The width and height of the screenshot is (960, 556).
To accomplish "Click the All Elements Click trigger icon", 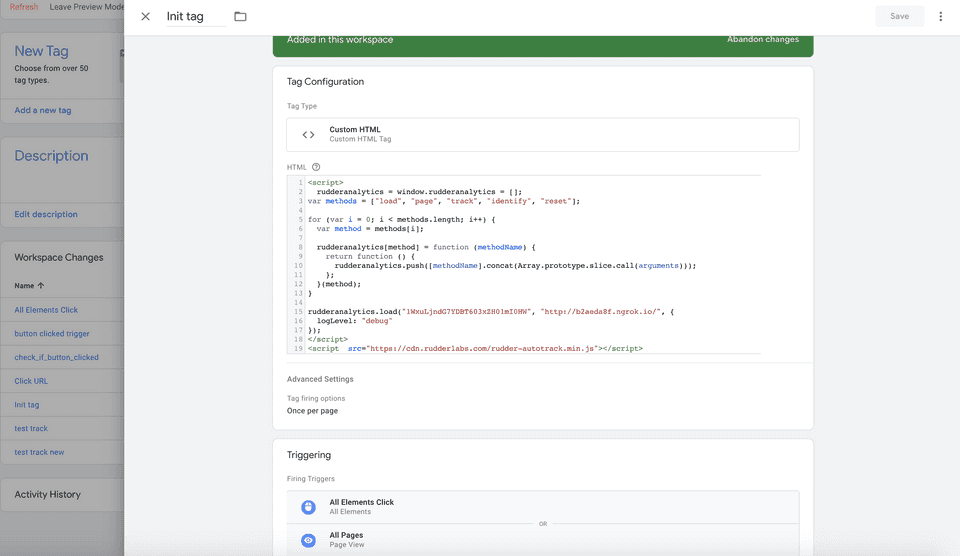I will pyautogui.click(x=308, y=507).
